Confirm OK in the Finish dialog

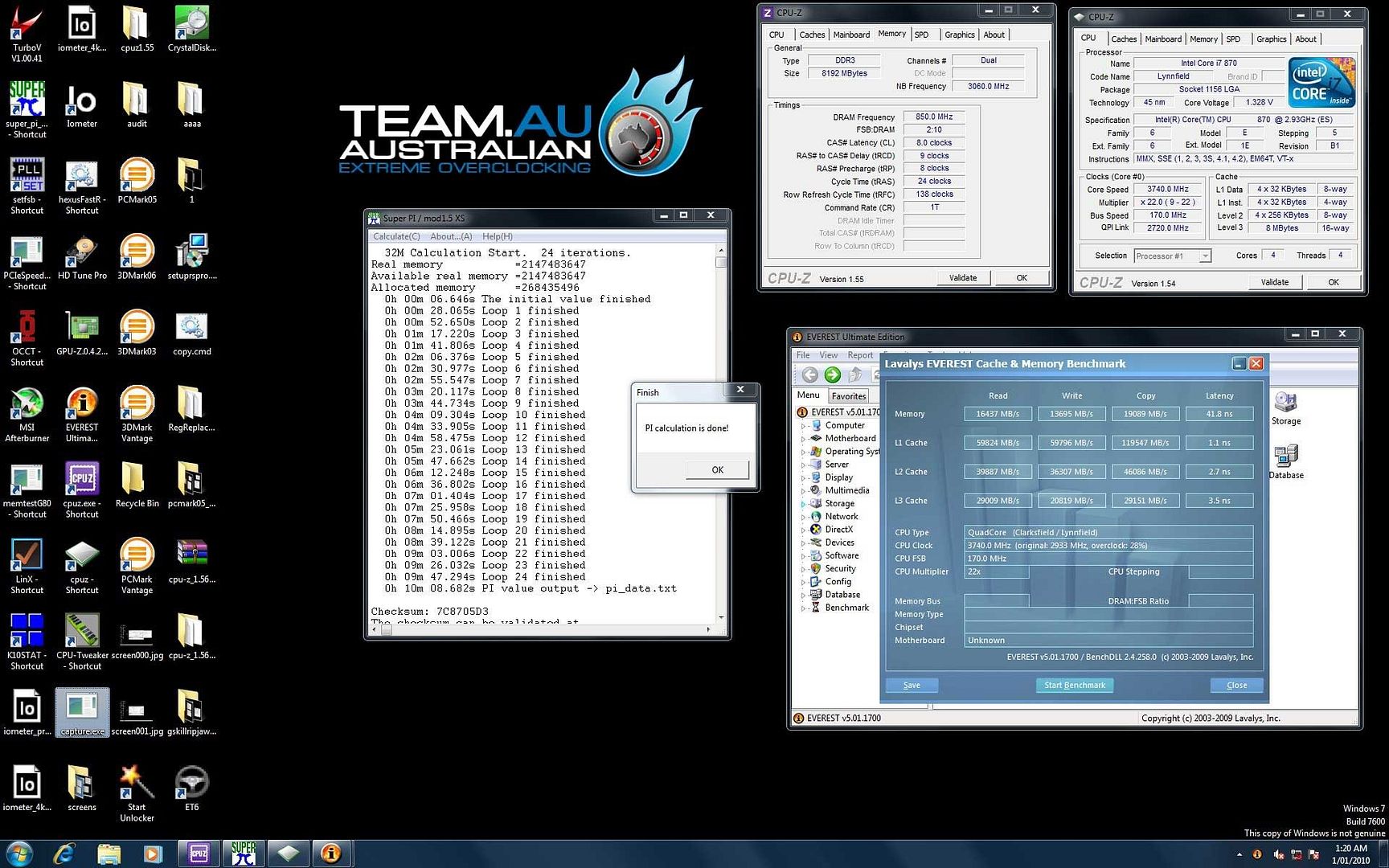718,470
